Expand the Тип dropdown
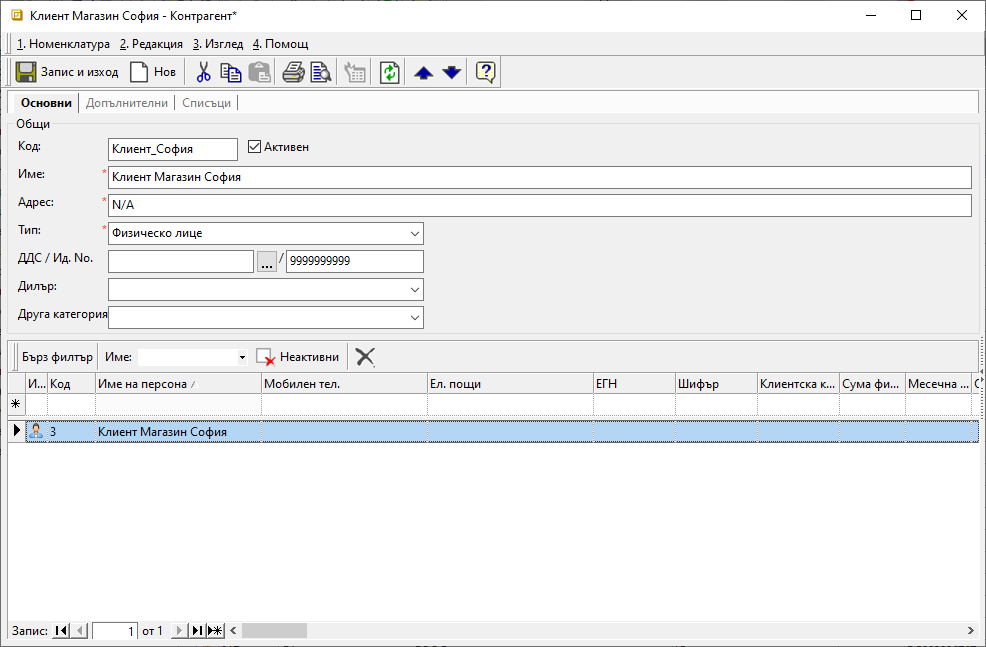The height and width of the screenshot is (647, 986). tap(415, 234)
